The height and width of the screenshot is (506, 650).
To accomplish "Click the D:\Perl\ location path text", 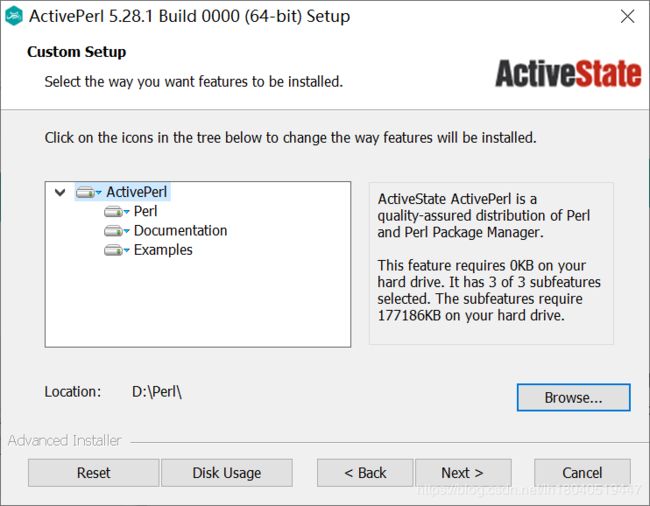I will 157,392.
